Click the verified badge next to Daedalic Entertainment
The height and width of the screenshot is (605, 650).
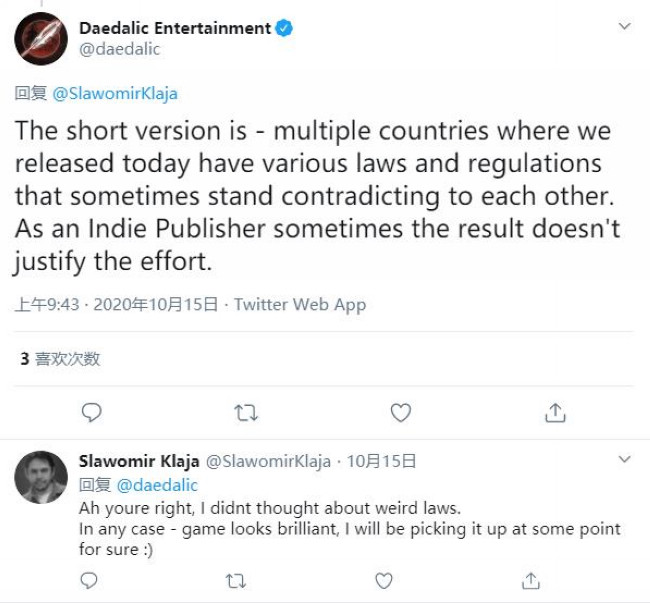click(284, 28)
